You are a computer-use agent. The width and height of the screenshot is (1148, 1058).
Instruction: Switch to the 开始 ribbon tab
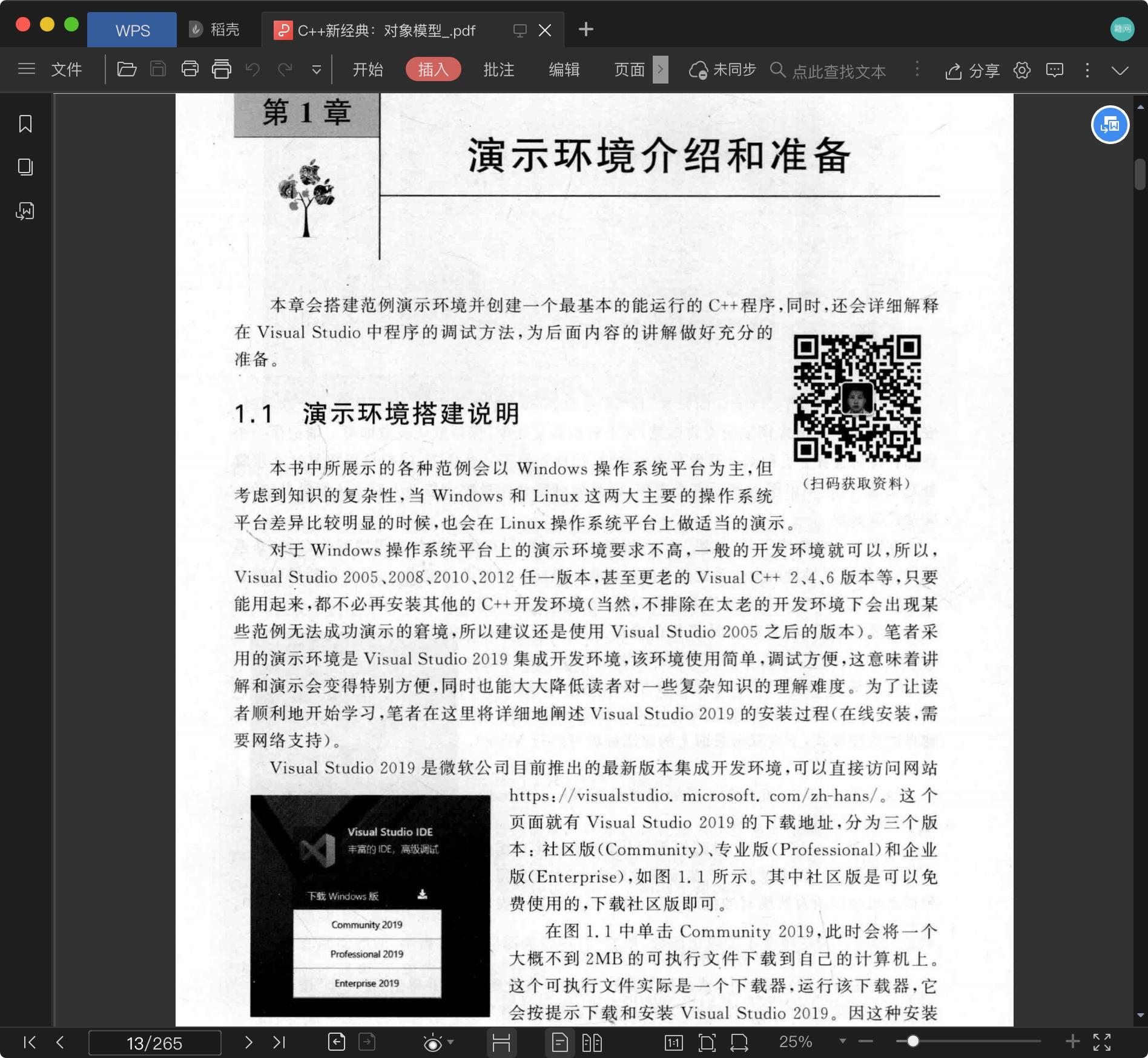tap(368, 70)
